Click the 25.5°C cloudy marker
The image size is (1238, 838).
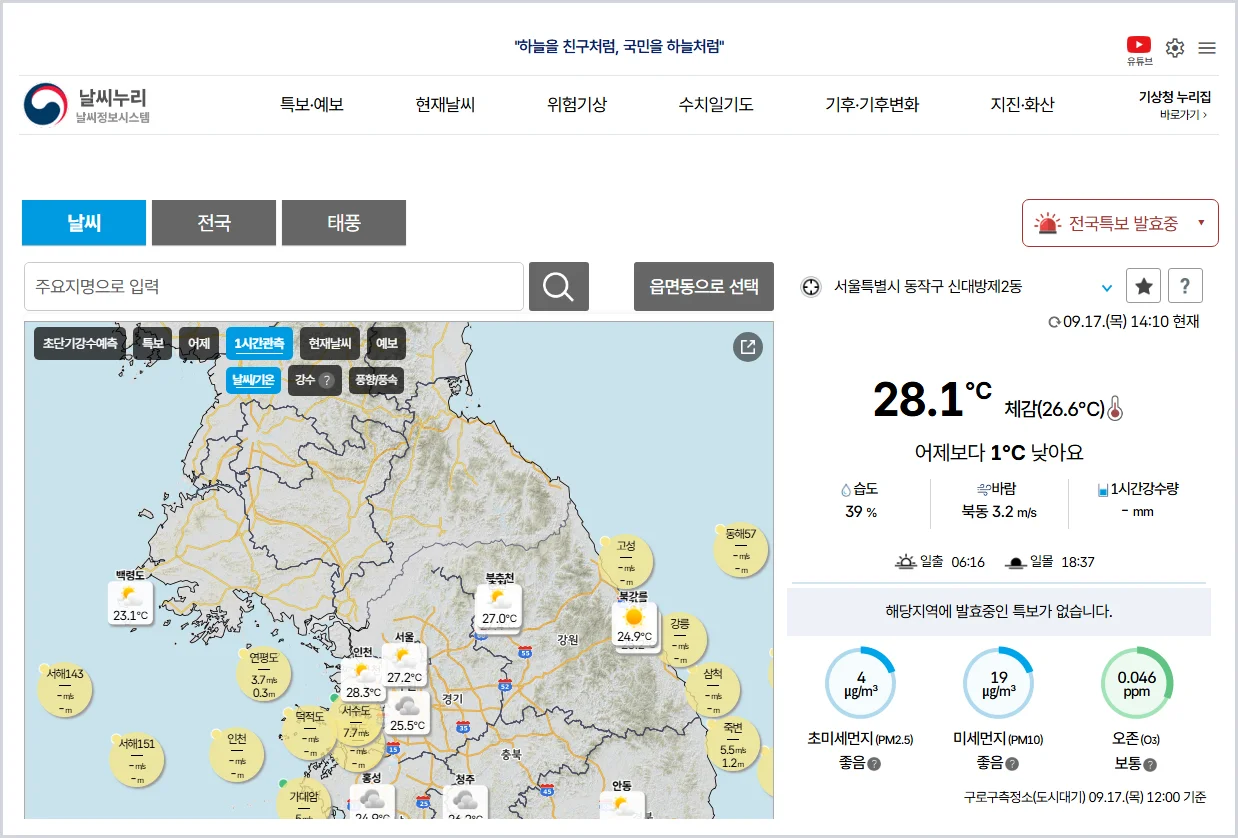tap(407, 713)
